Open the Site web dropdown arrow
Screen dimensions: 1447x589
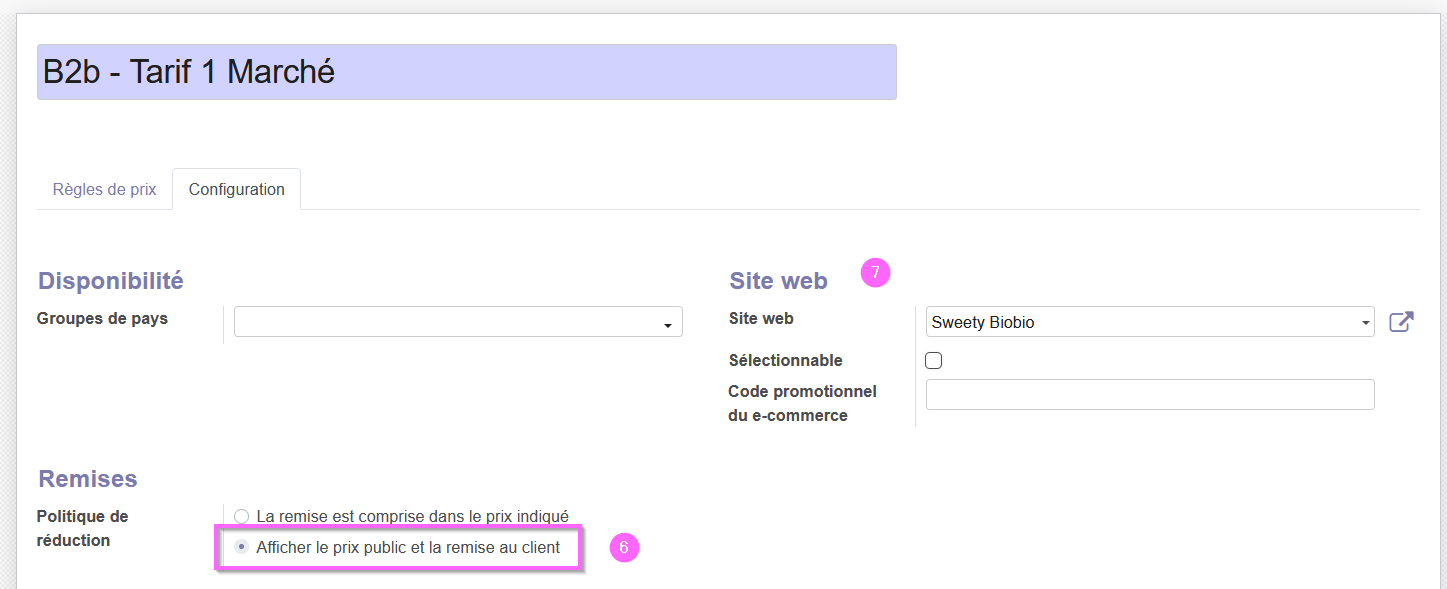coord(1366,324)
